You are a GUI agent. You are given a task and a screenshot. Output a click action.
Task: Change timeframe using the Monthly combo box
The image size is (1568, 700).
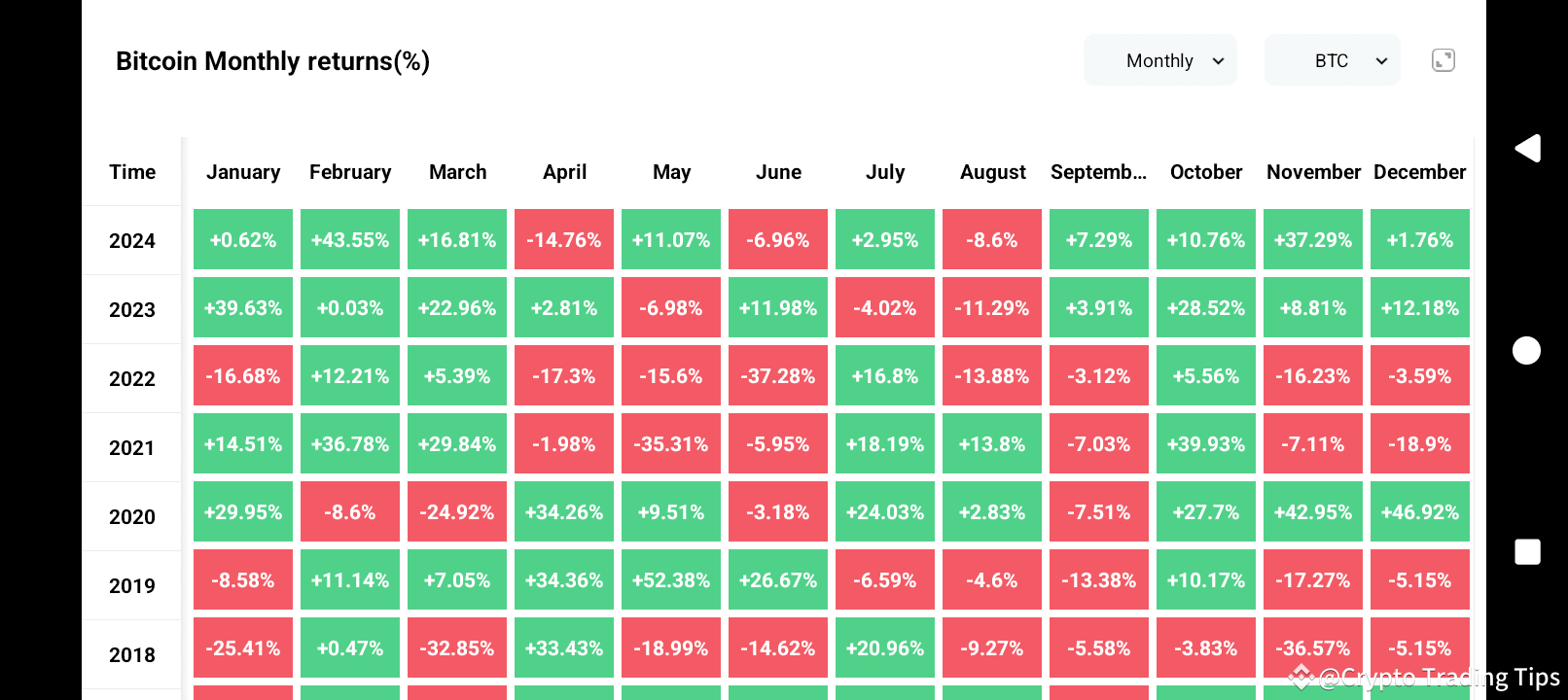[x=1159, y=60]
